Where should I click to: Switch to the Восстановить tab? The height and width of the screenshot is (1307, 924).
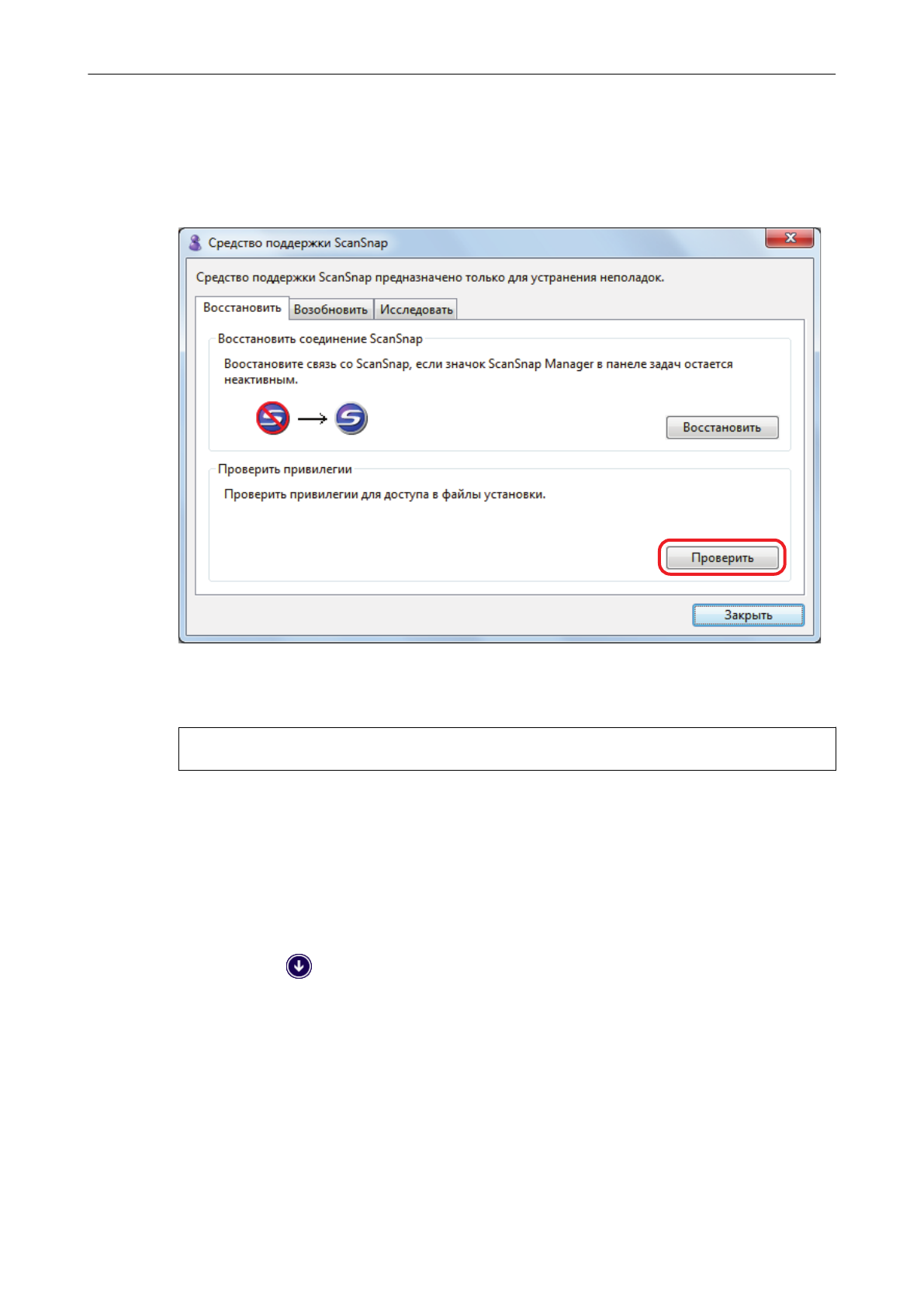click(242, 308)
